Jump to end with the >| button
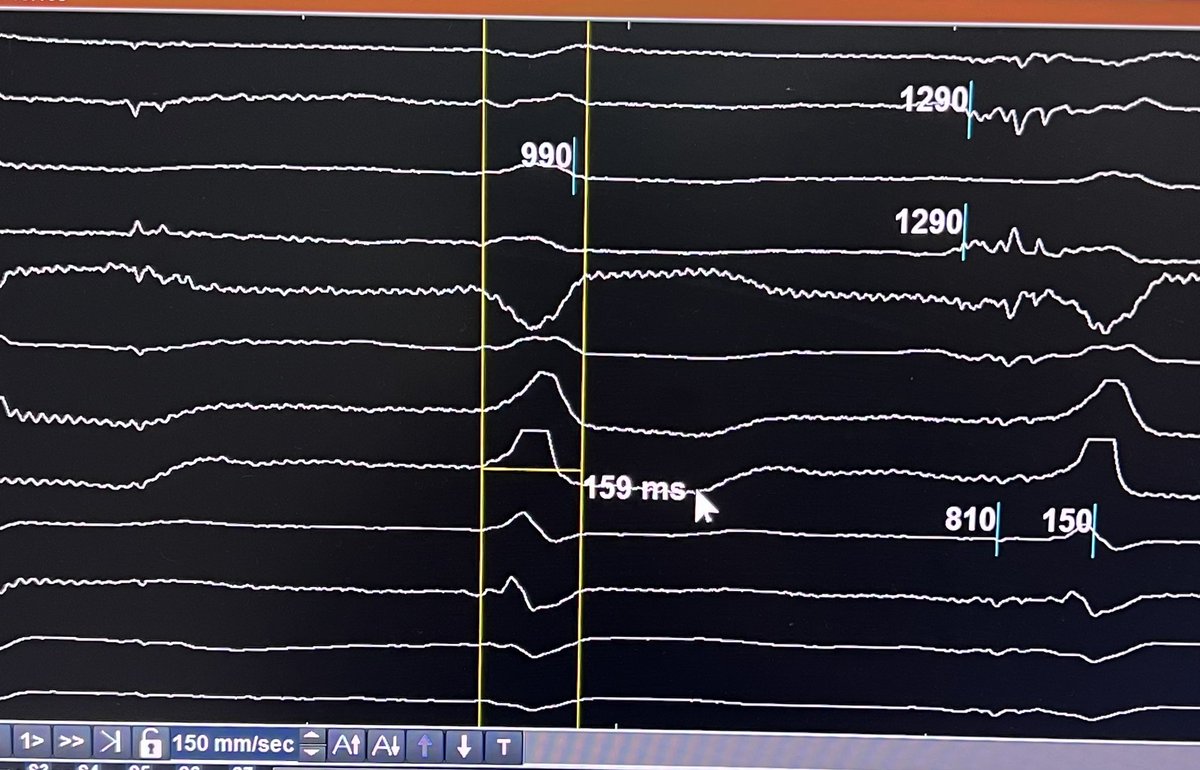1200x770 pixels. point(110,743)
